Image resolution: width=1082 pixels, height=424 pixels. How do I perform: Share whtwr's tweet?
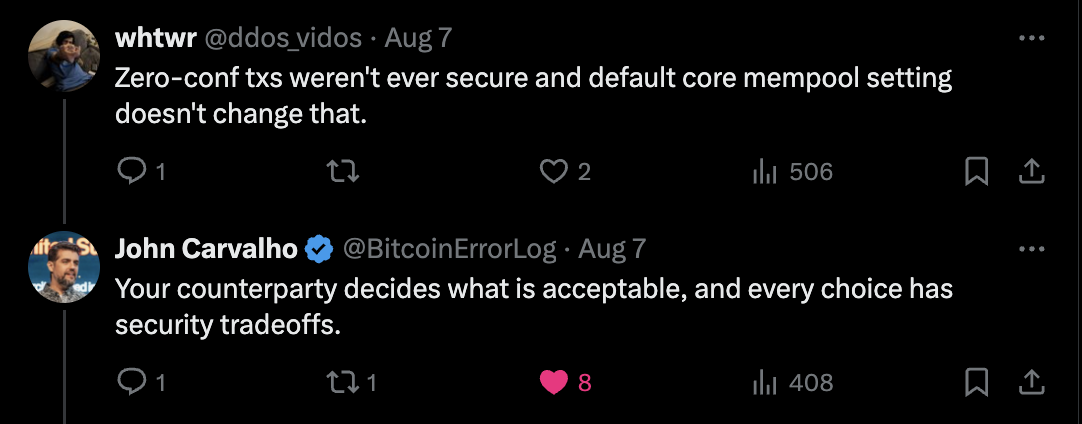1030,172
